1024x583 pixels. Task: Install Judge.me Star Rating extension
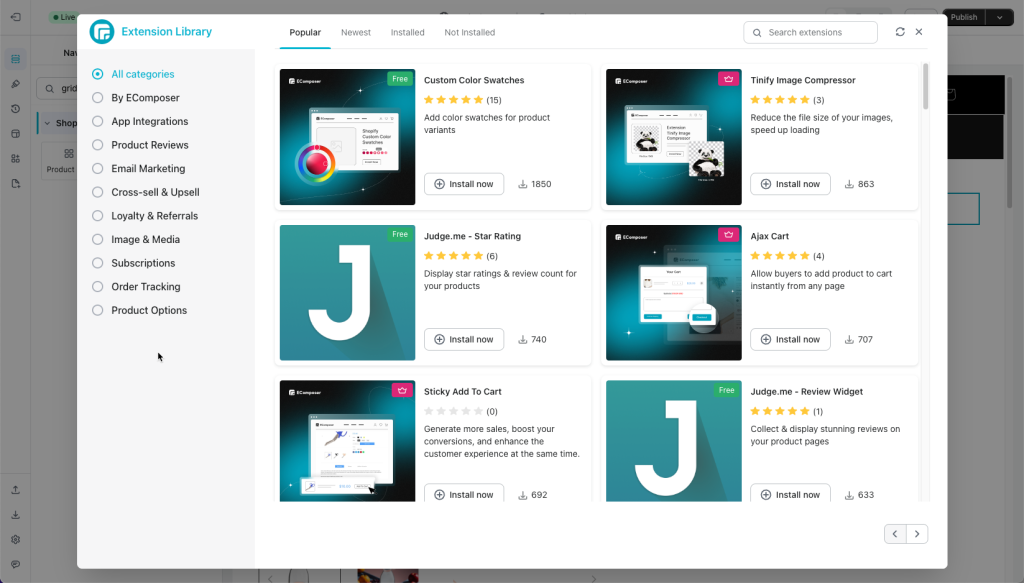[x=464, y=339]
